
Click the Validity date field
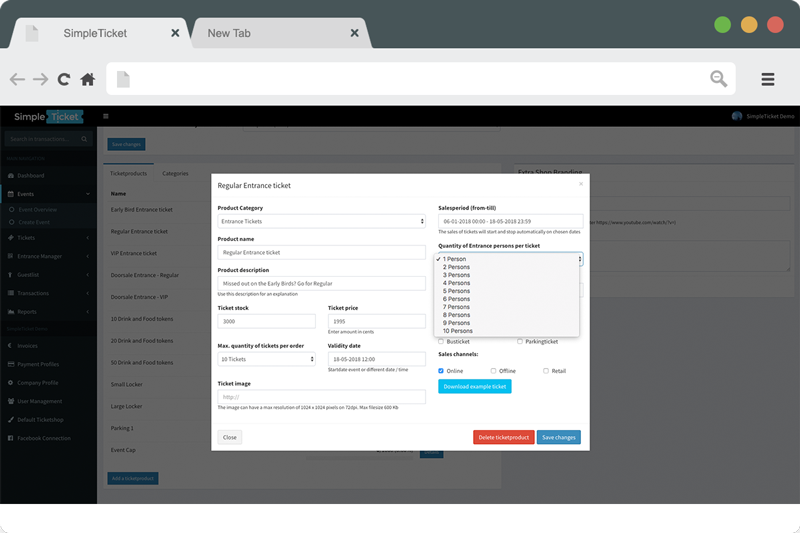(377, 359)
